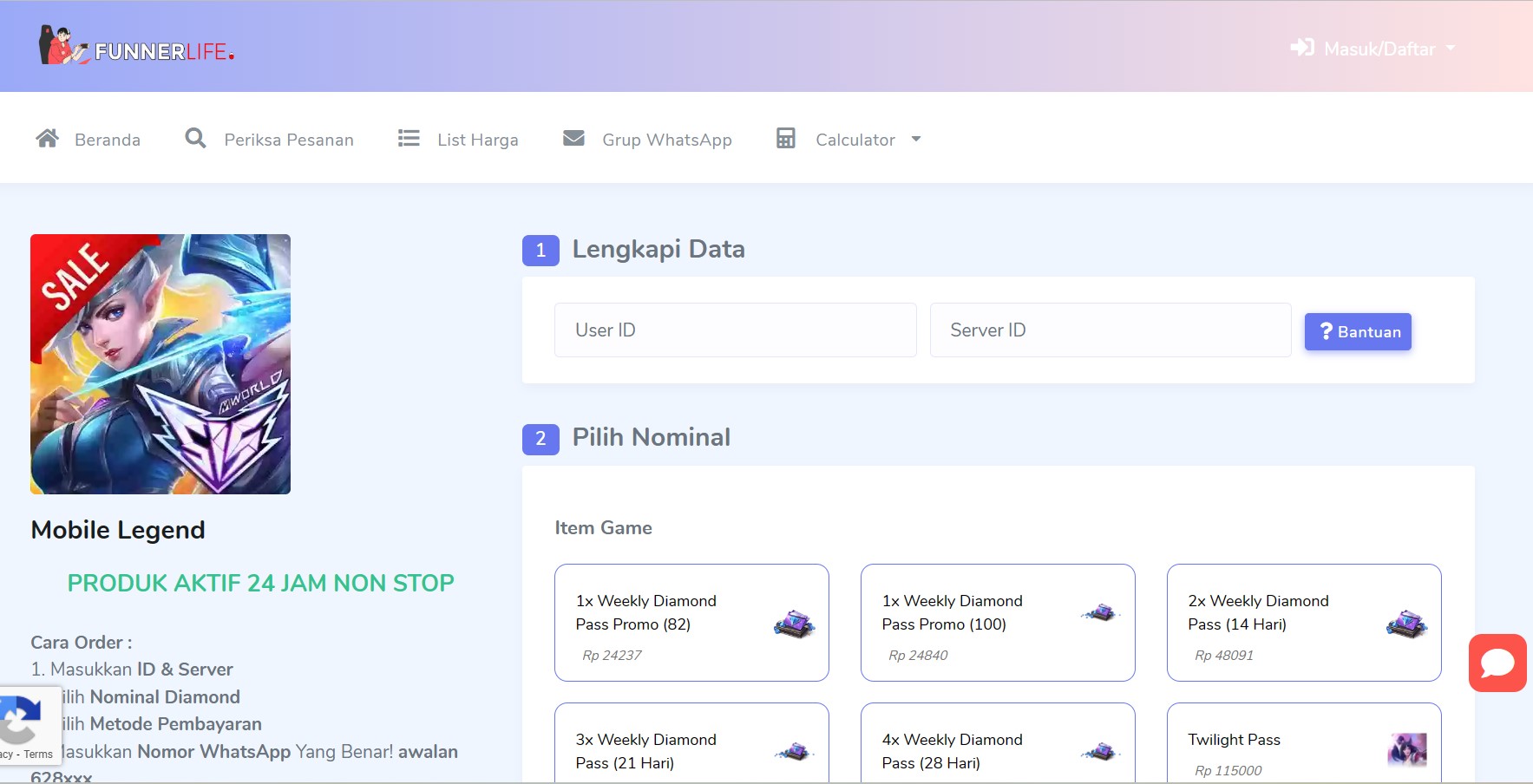Image resolution: width=1533 pixels, height=784 pixels.
Task: Click the price text Rp 24237
Action: (612, 656)
